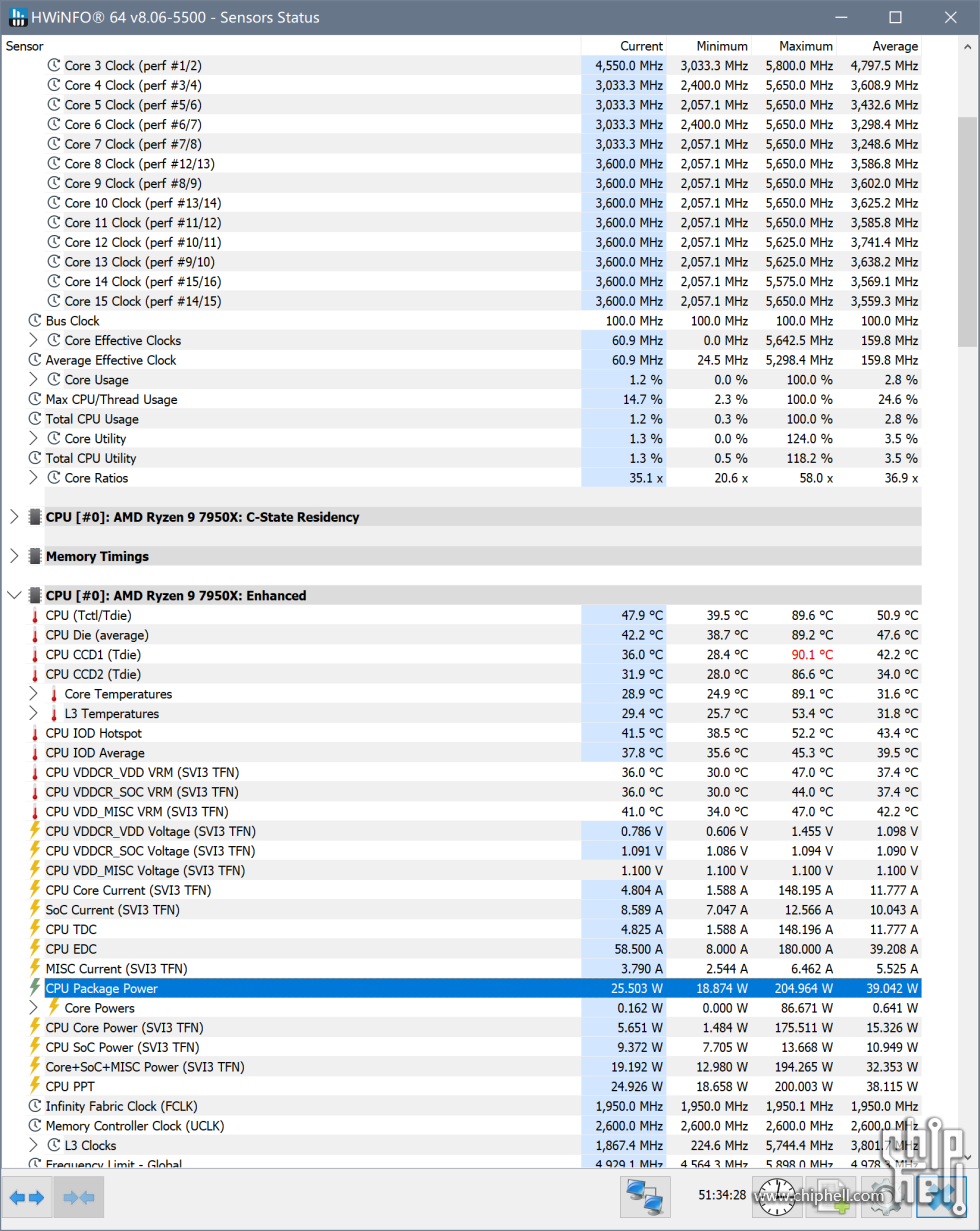Expand the Core Temperatures group
This screenshot has width=980, height=1231.
[x=33, y=694]
